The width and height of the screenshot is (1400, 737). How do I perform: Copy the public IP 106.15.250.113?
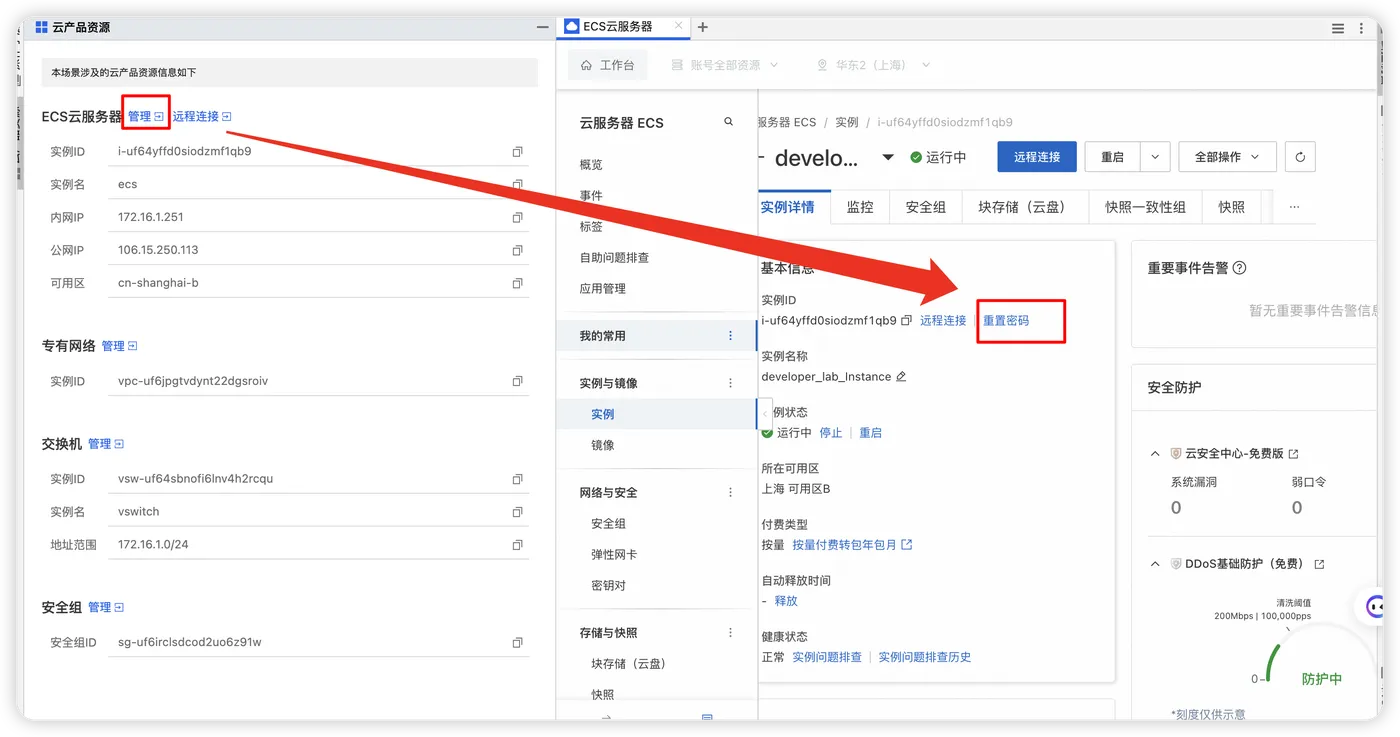[518, 251]
